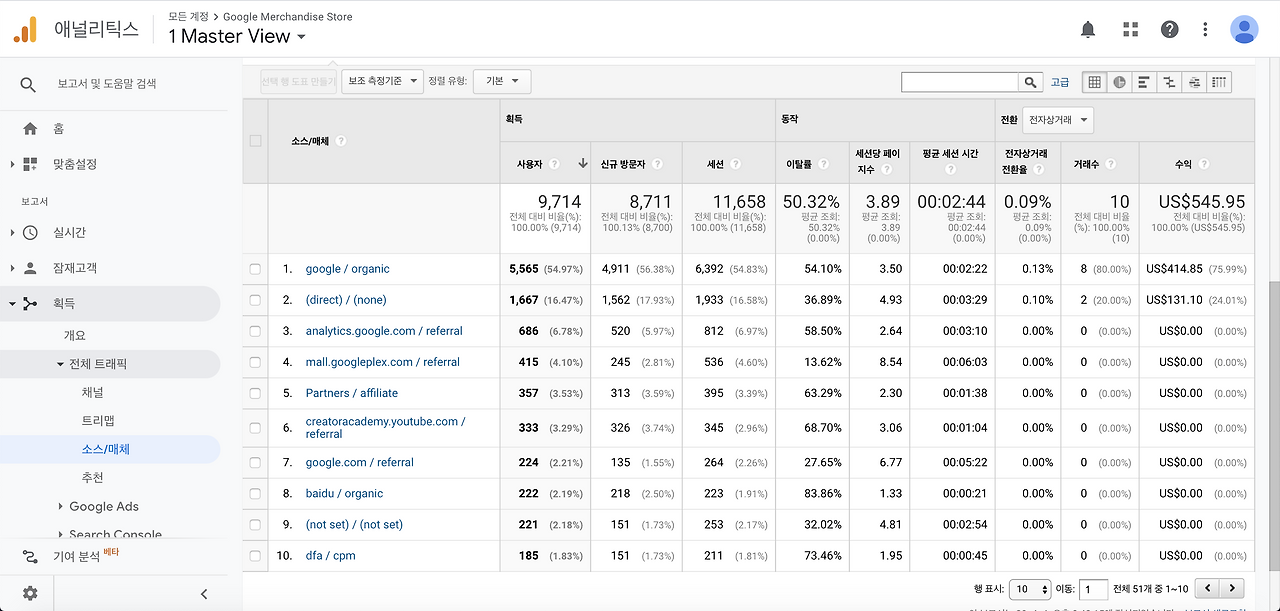Show help for the 사용자 column
Viewport: 1280px width, 611px height.
554,164
